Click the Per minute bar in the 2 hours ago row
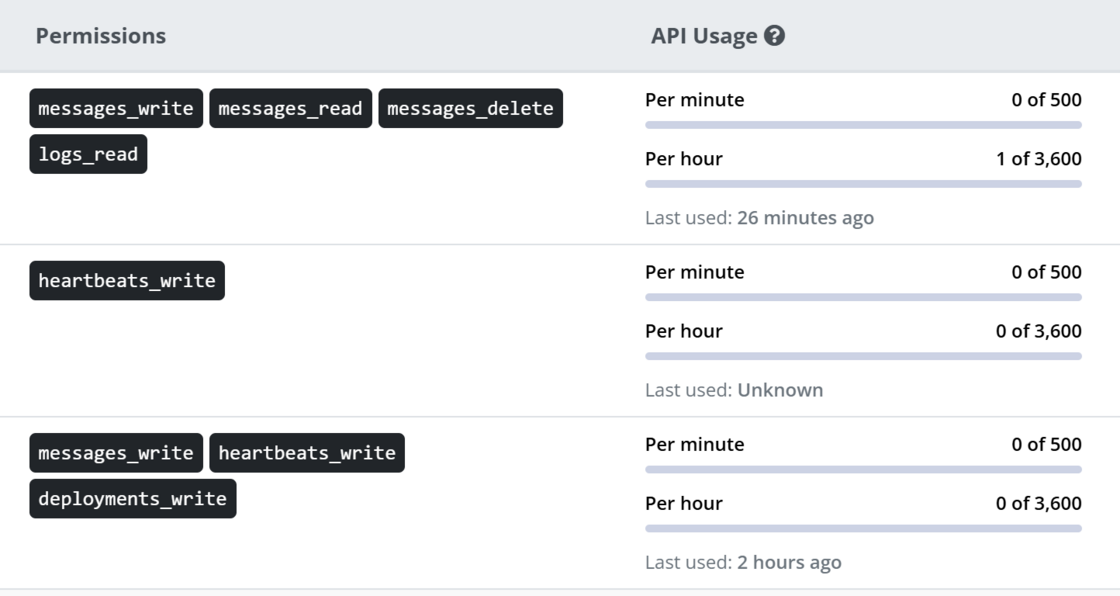 pyautogui.click(x=864, y=470)
